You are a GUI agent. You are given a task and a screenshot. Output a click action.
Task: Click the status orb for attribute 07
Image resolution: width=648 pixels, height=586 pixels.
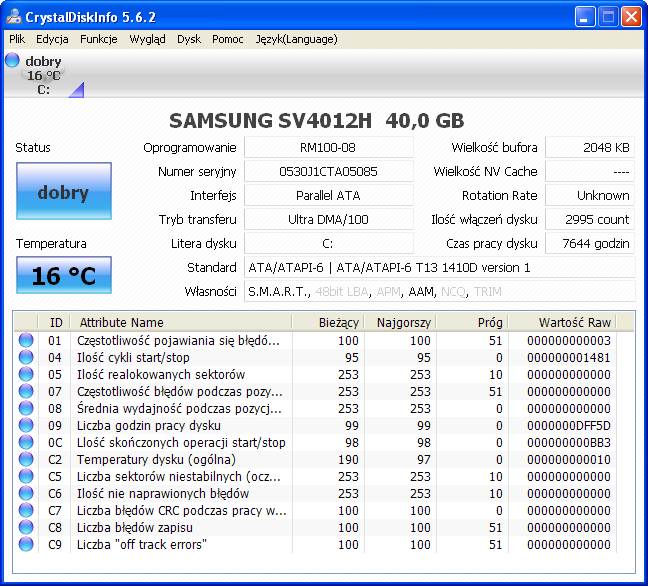click(x=26, y=391)
